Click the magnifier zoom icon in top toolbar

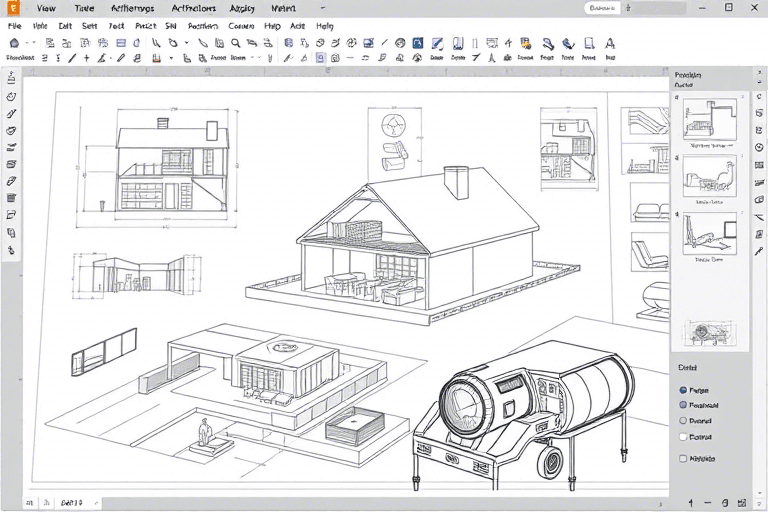point(235,44)
